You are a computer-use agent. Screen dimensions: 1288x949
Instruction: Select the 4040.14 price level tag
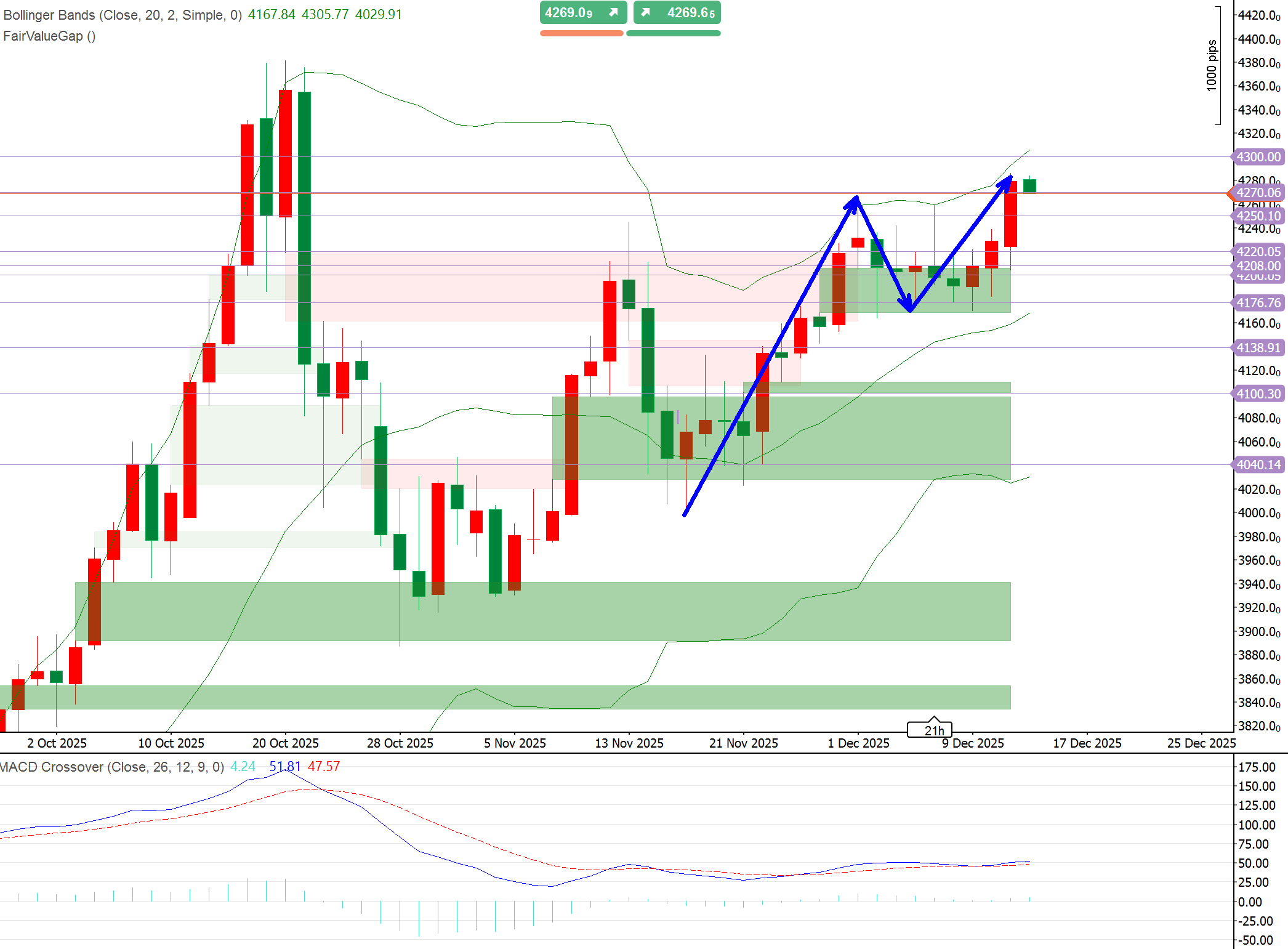(x=1258, y=465)
